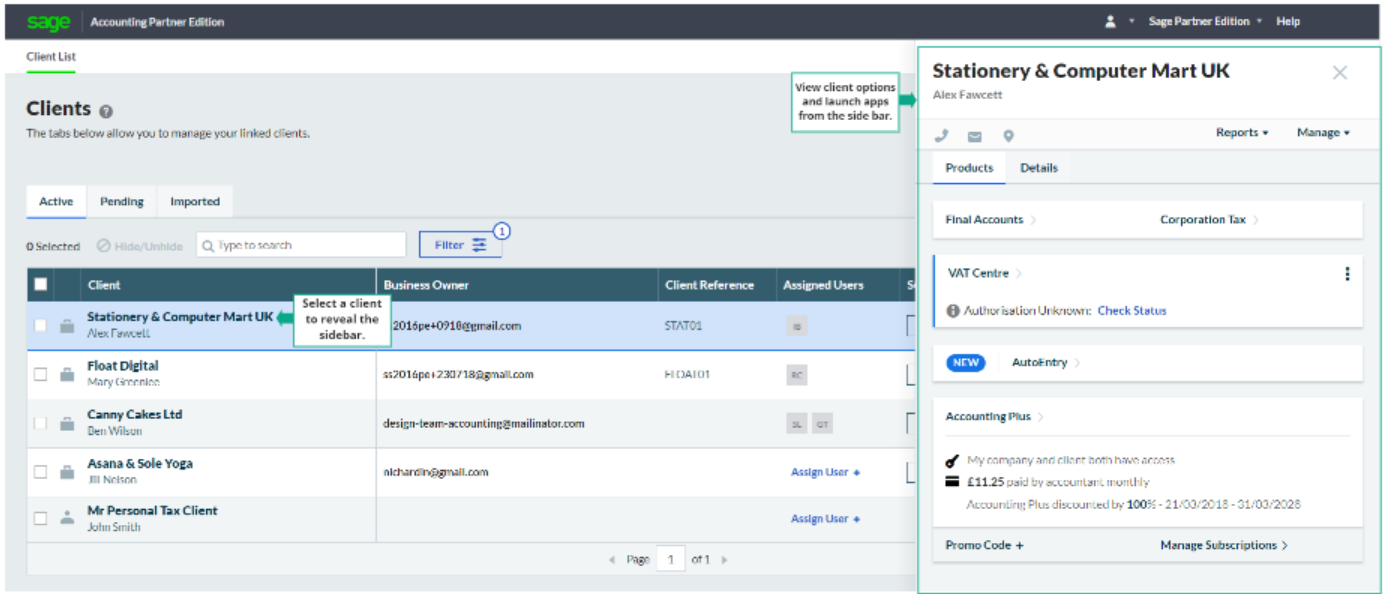Click the help question mark beside Clients
This screenshot has width=1392, height=594.
[x=106, y=111]
